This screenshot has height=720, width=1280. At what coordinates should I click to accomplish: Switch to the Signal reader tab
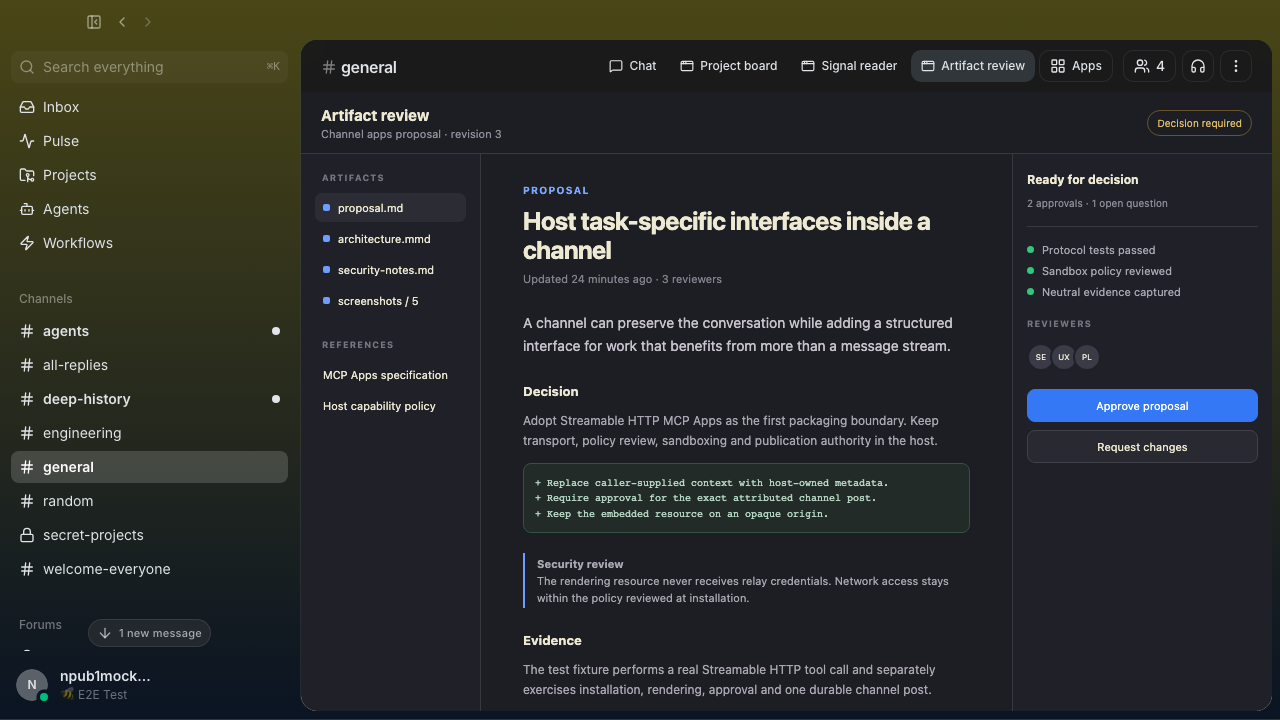(x=849, y=66)
